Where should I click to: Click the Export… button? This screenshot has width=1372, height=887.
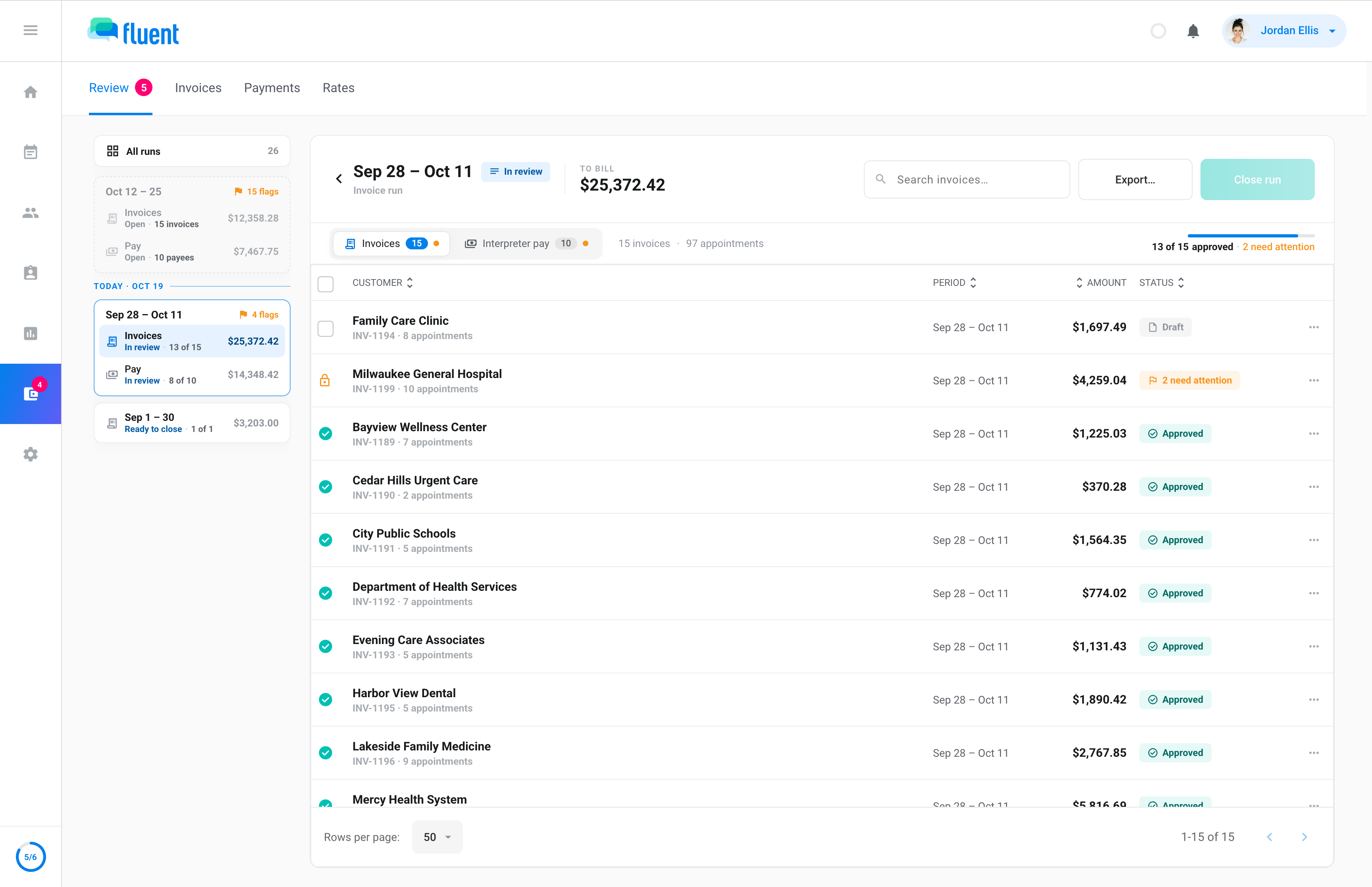(1135, 180)
